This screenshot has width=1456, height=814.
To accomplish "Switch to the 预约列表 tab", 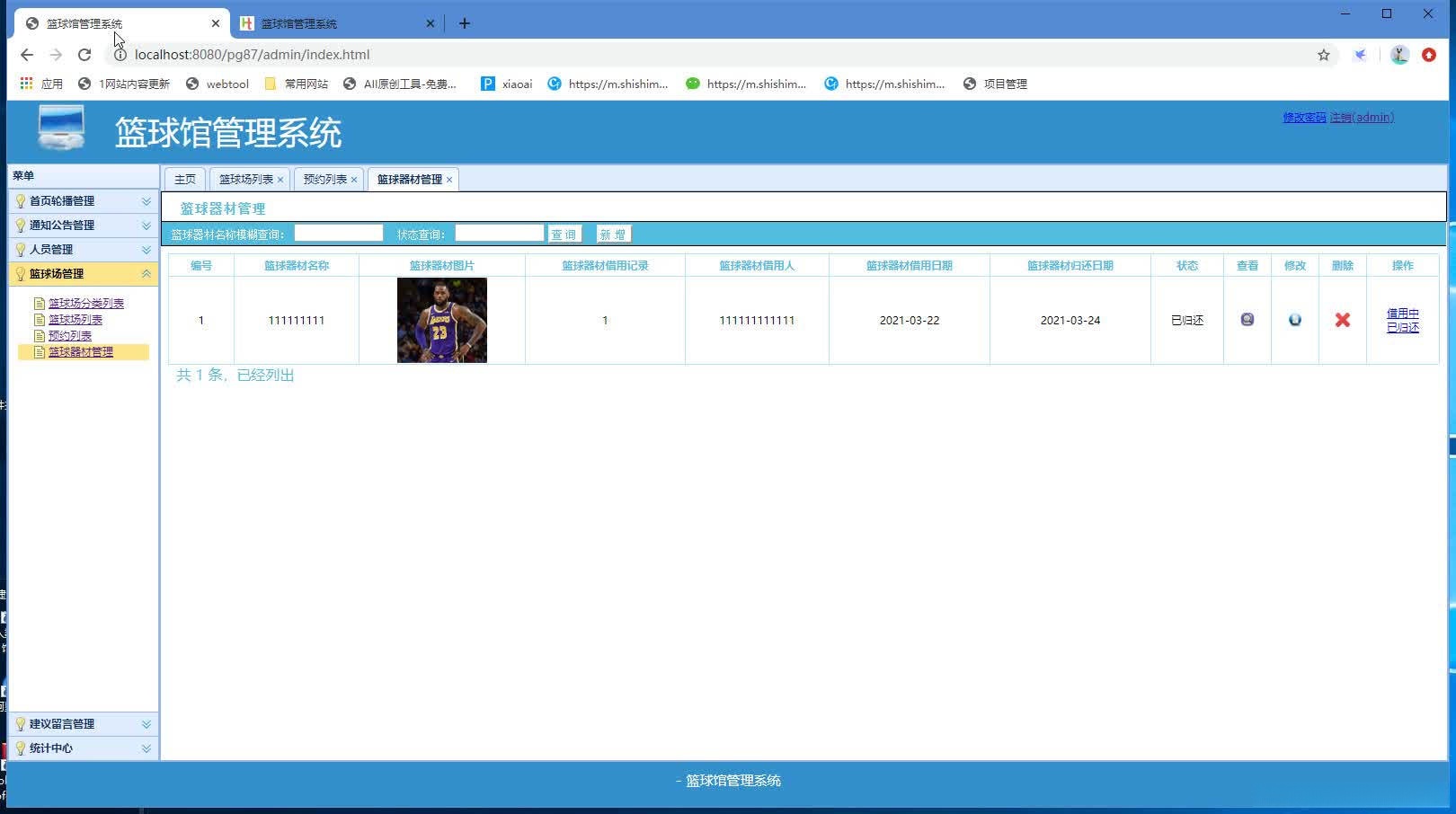I will pyautogui.click(x=325, y=180).
